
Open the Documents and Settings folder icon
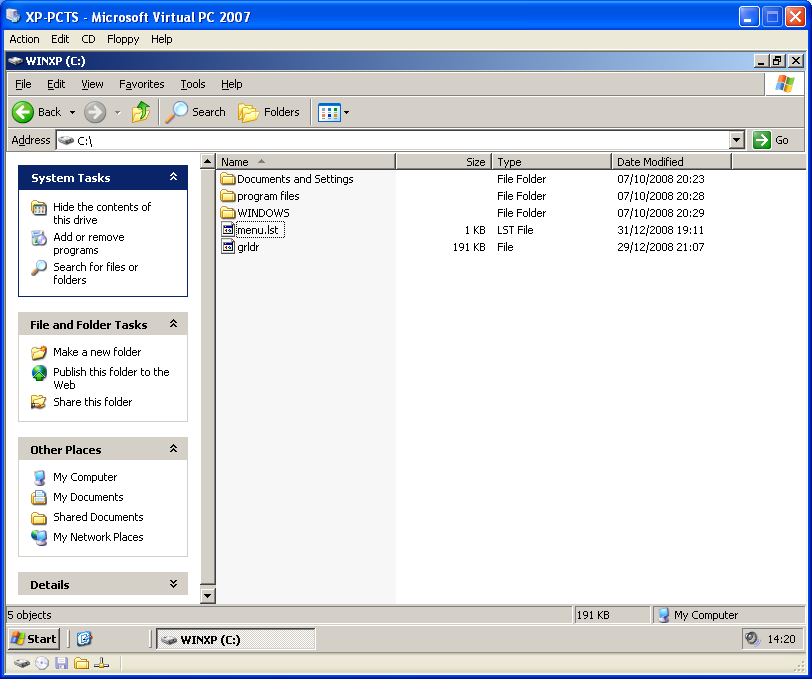tap(228, 179)
